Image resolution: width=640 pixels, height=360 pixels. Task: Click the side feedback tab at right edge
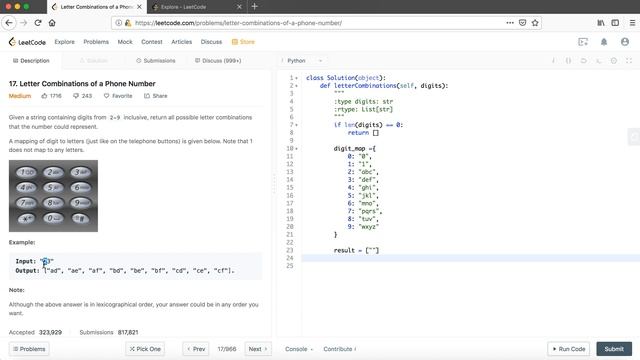tap(634, 137)
